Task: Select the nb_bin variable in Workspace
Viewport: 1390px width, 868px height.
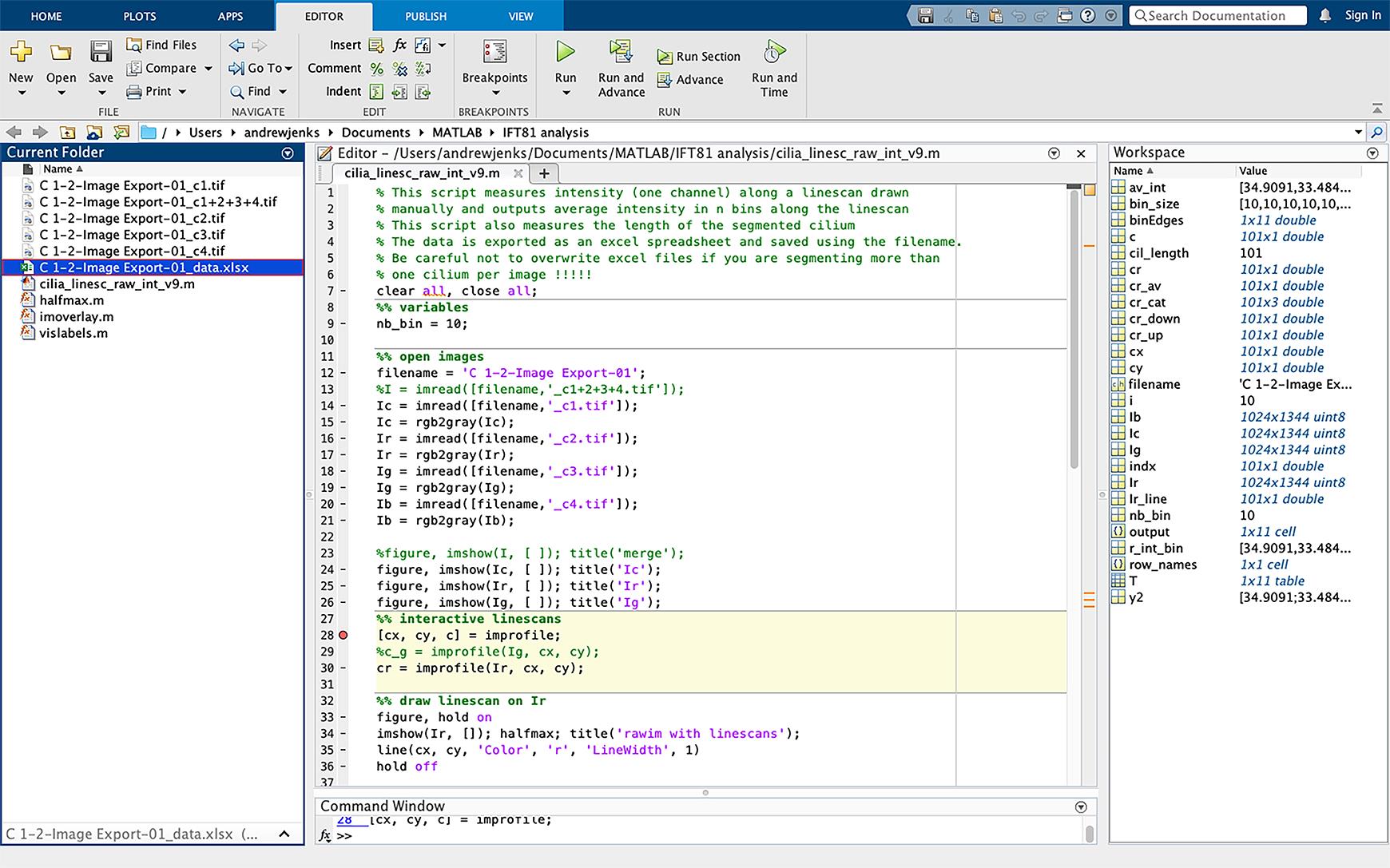Action: click(1150, 516)
